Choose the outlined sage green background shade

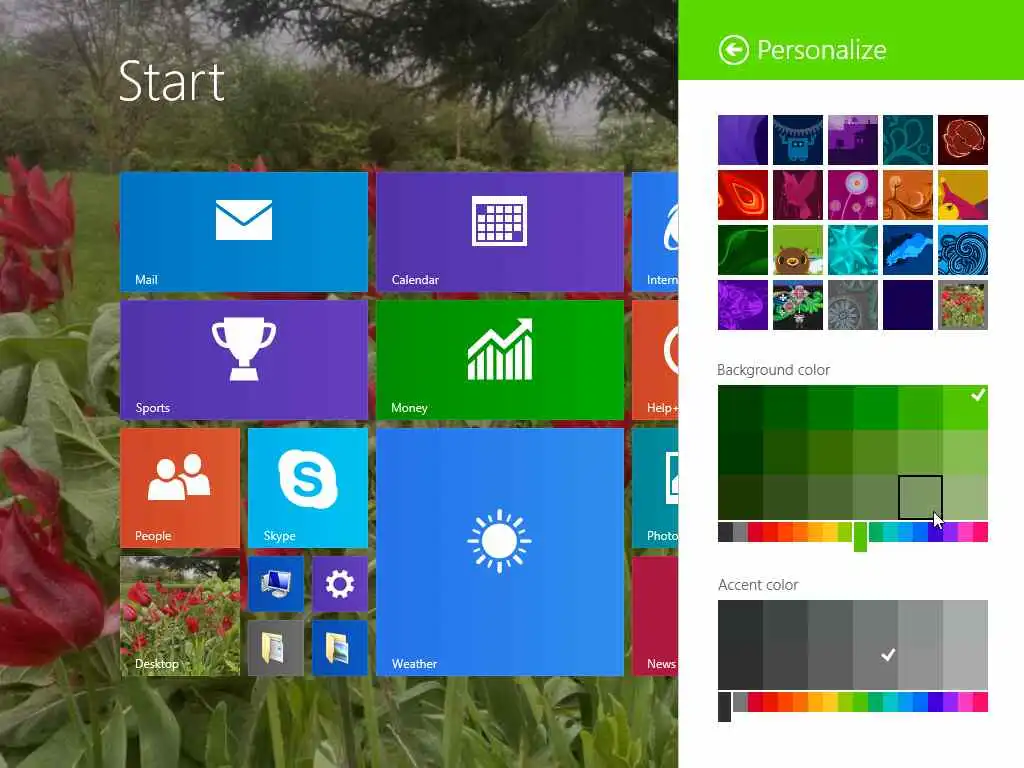tap(920, 498)
